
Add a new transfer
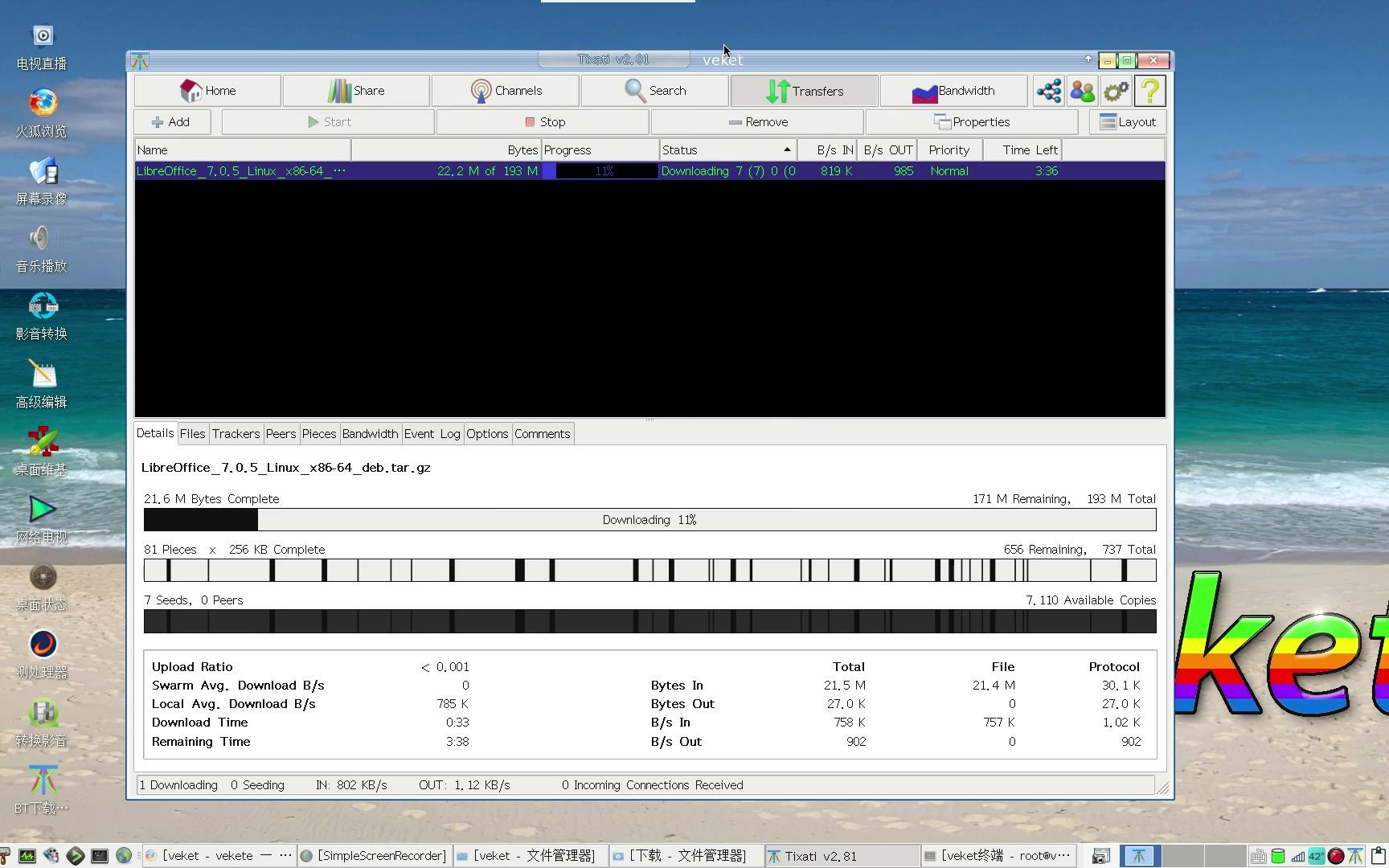[172, 122]
